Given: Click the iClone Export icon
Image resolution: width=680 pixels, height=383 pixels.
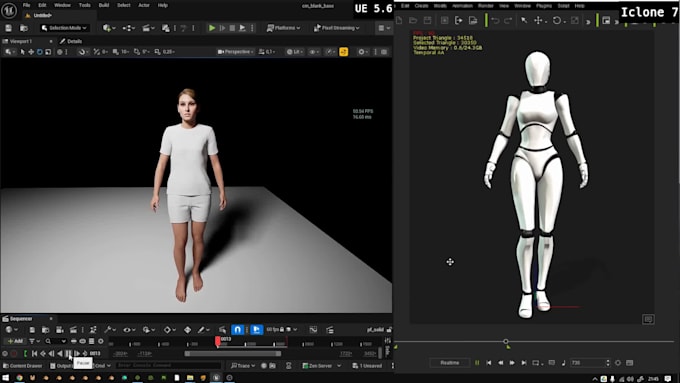Looking at the screenshot, I should pos(458,20).
